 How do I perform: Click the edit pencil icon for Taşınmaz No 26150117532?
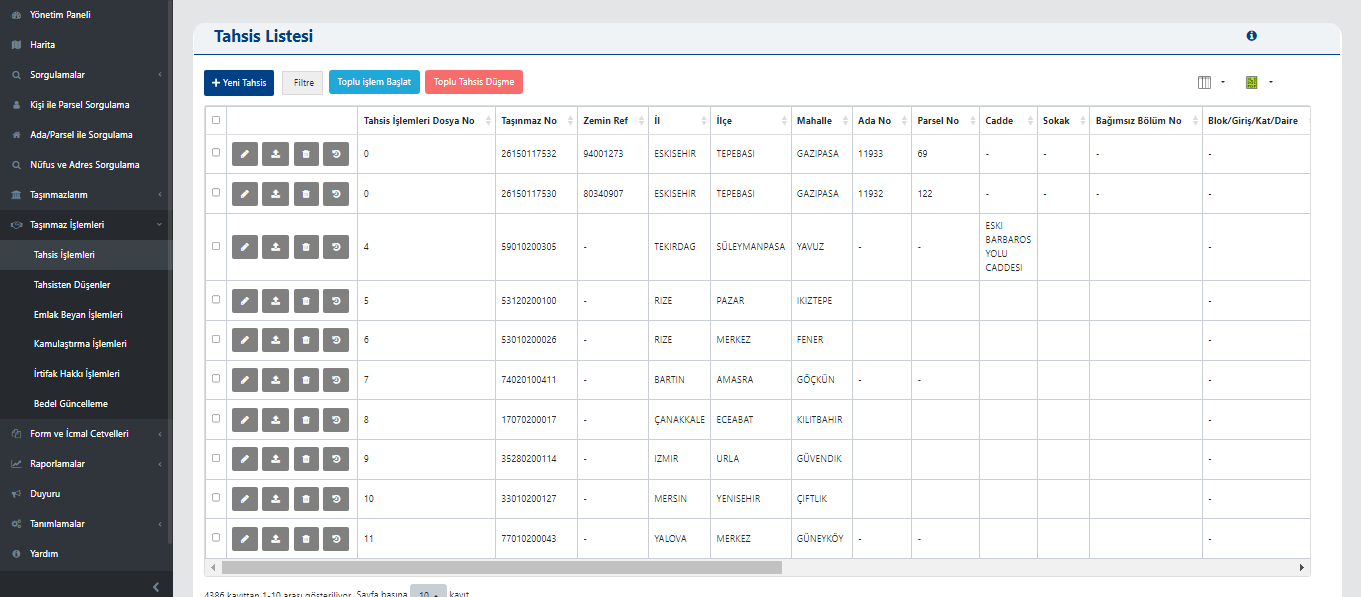[245, 154]
